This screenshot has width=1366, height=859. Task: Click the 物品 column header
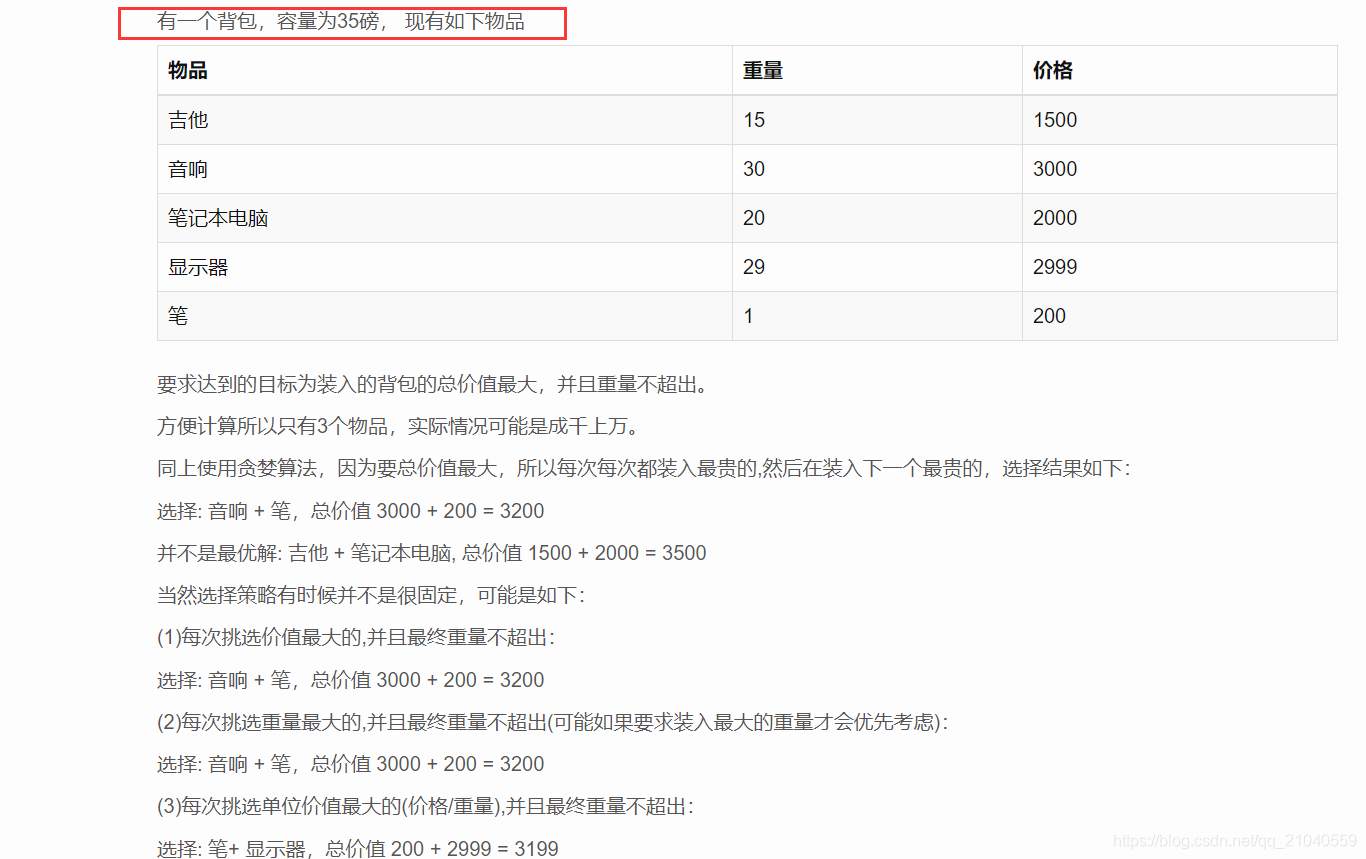pos(445,70)
